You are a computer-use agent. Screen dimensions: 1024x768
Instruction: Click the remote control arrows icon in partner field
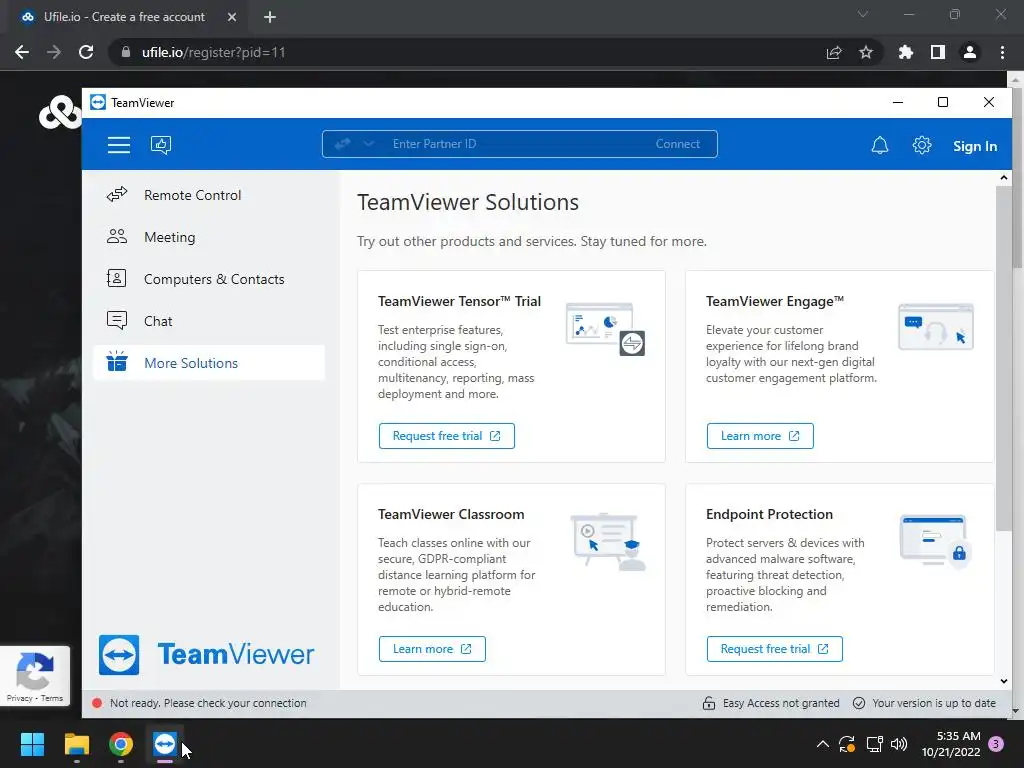tap(343, 144)
